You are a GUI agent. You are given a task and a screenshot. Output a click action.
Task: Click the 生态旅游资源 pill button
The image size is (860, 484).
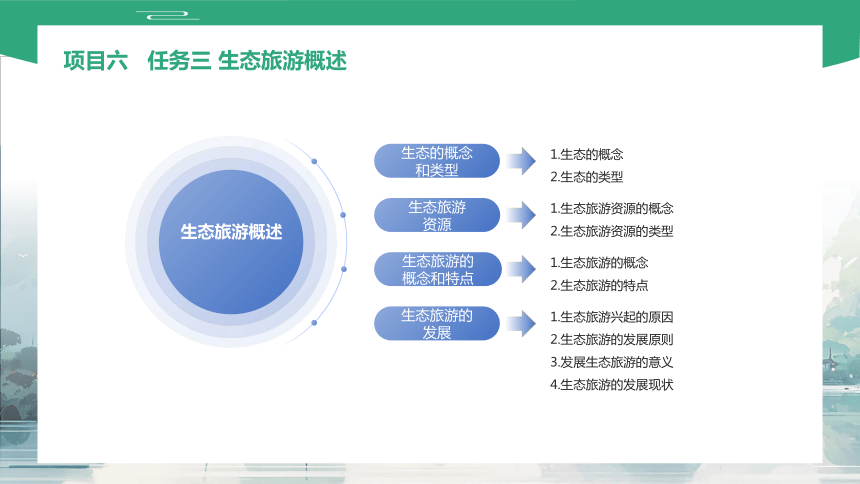(437, 215)
